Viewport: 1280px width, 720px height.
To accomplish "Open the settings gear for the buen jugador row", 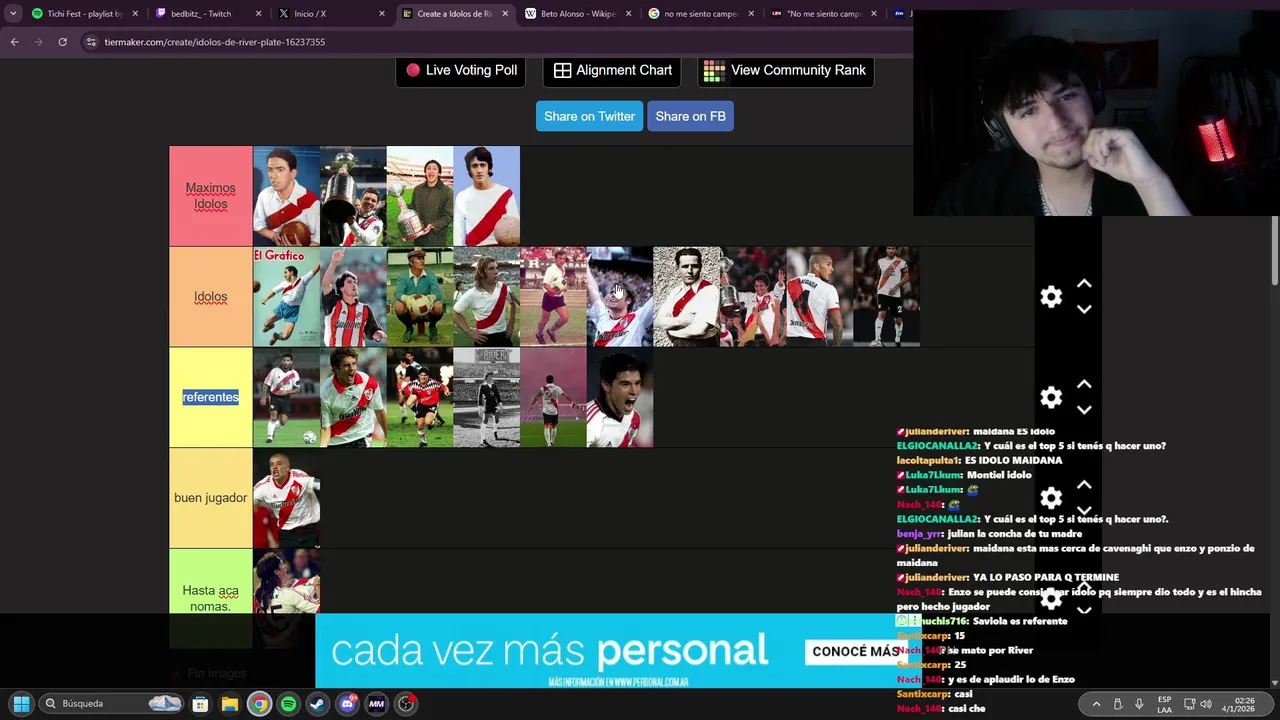I will coord(1051,497).
